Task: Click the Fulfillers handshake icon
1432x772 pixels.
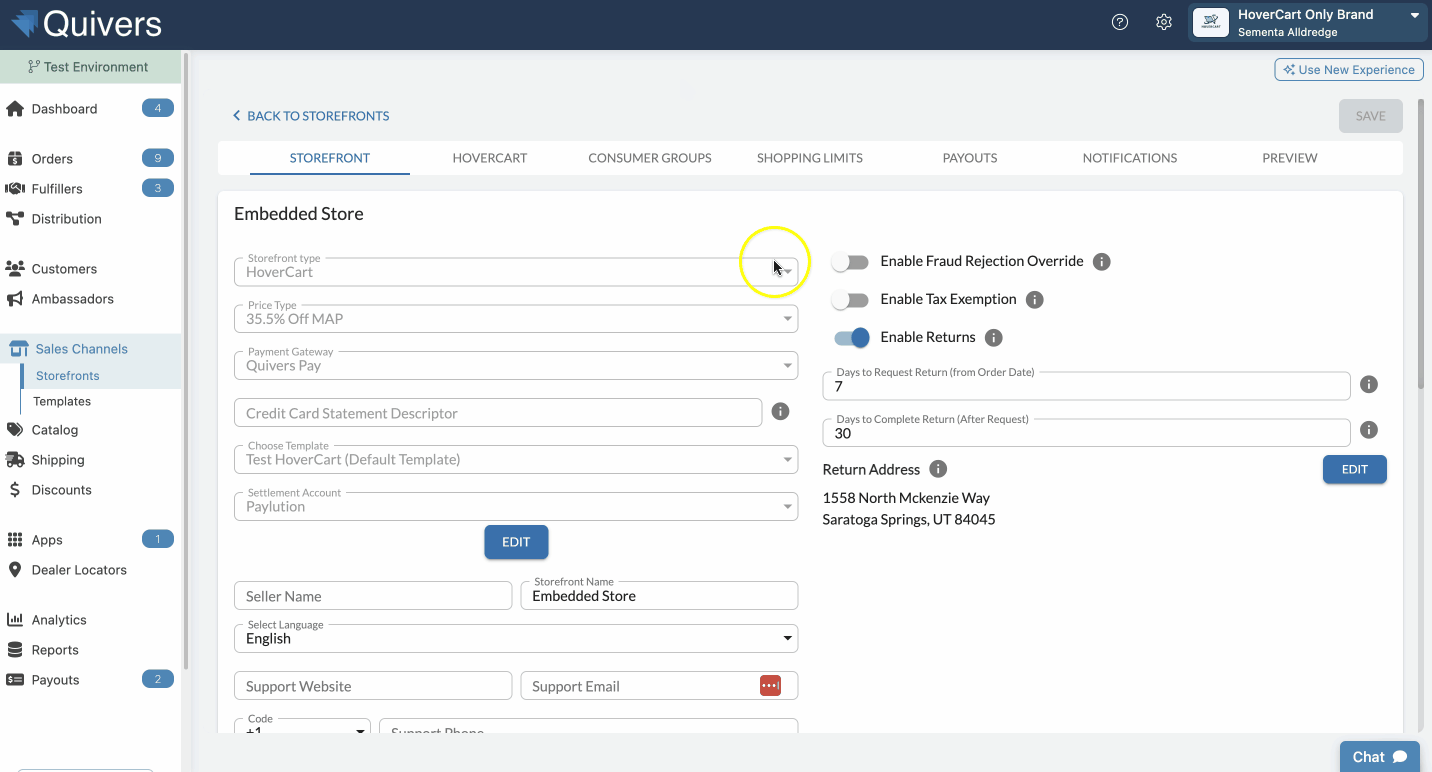Action: tap(15, 188)
